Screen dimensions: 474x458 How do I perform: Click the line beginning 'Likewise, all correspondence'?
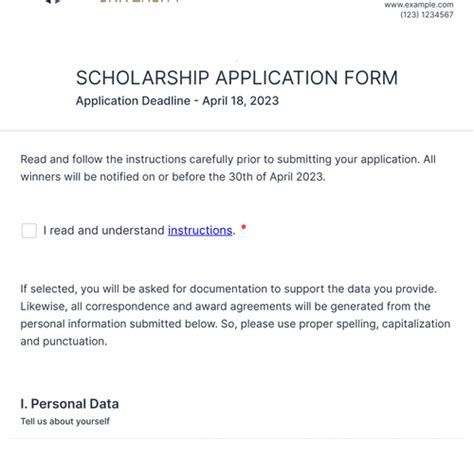[x=225, y=306]
